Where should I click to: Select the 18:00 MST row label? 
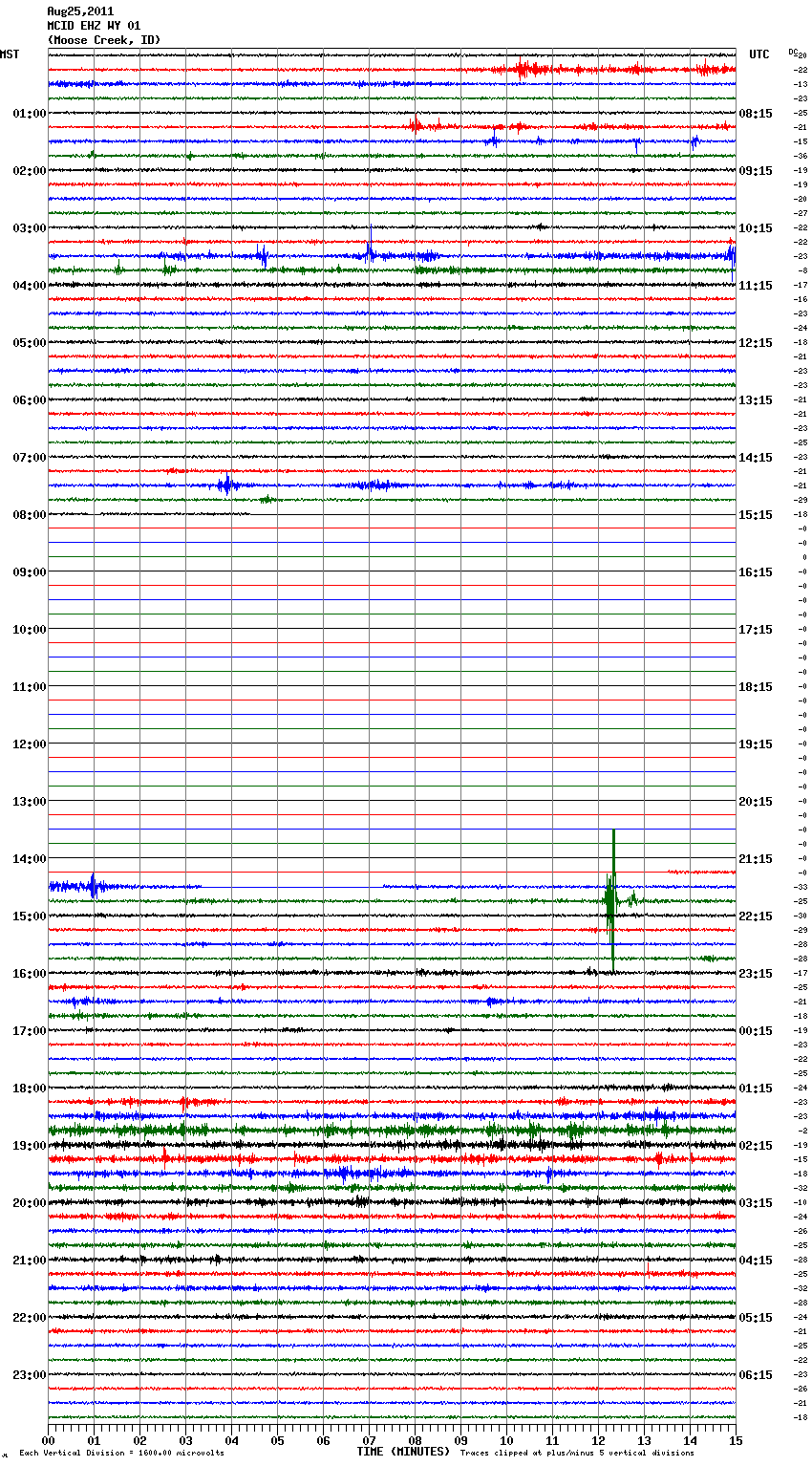pyautogui.click(x=30, y=1089)
